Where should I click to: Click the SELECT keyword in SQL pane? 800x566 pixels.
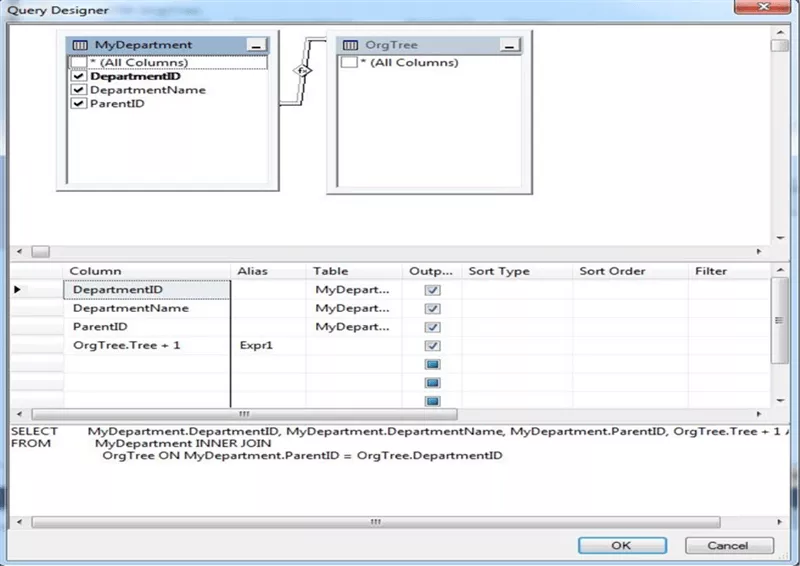[34, 431]
